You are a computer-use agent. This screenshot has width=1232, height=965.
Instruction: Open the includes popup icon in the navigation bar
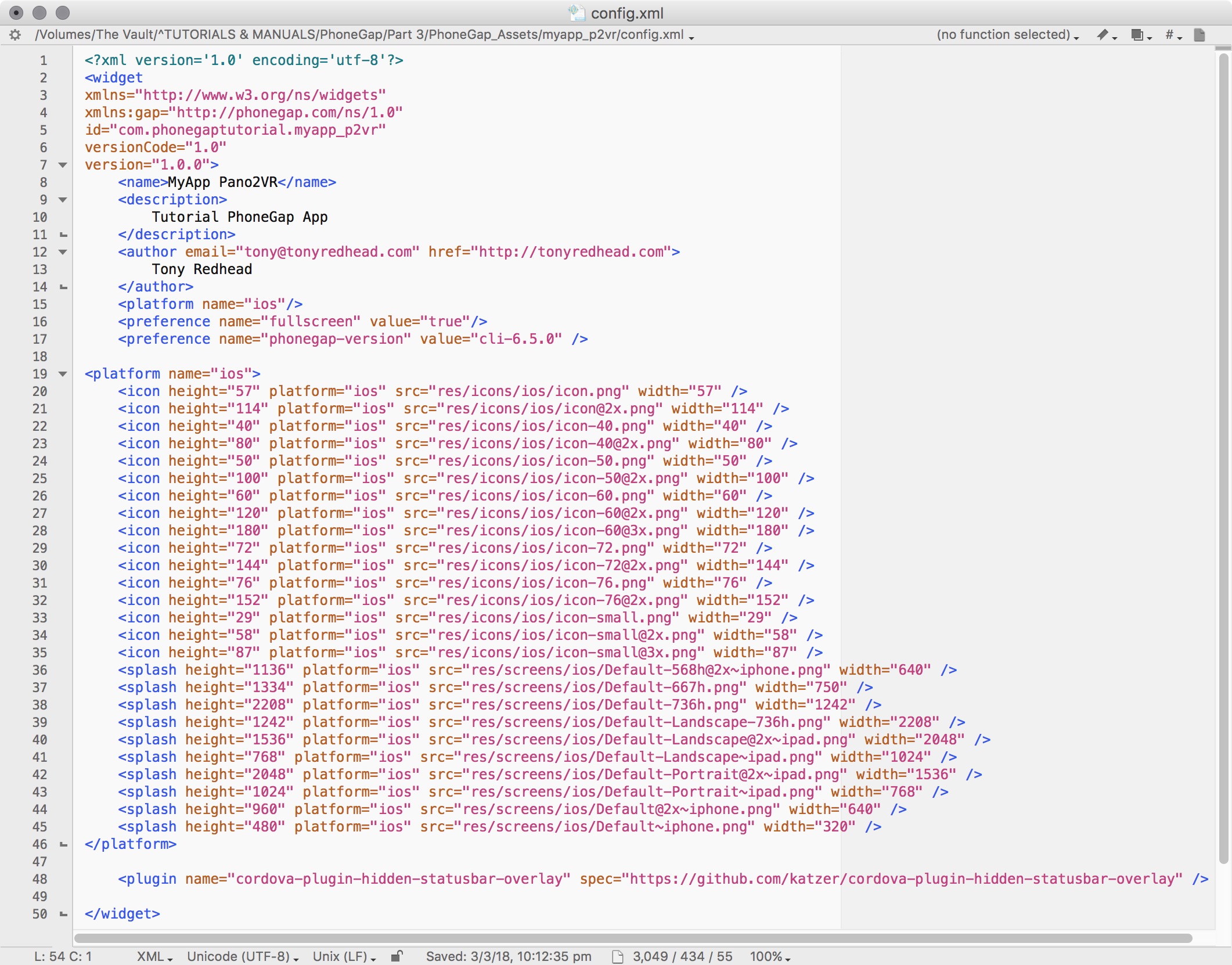(x=1141, y=35)
